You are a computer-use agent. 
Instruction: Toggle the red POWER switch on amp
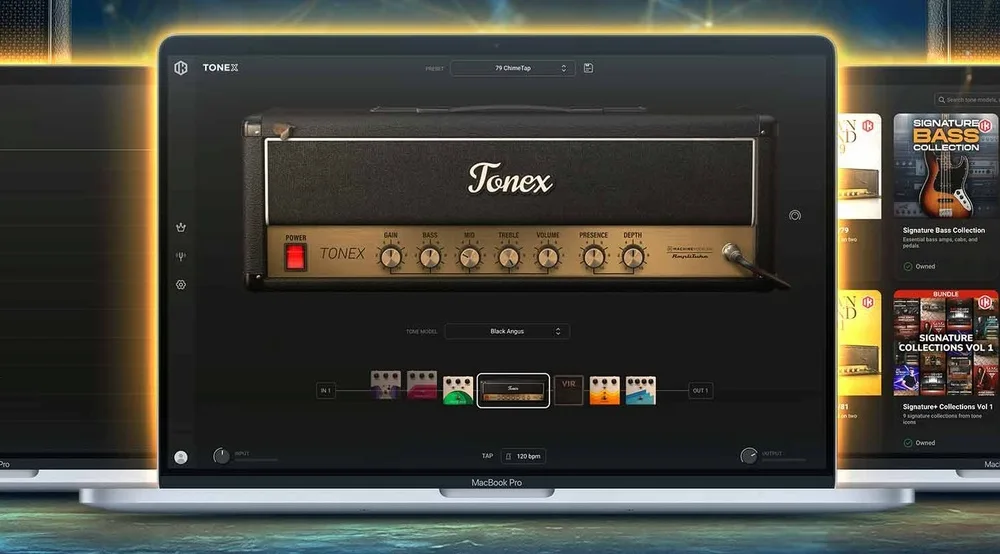tap(295, 257)
